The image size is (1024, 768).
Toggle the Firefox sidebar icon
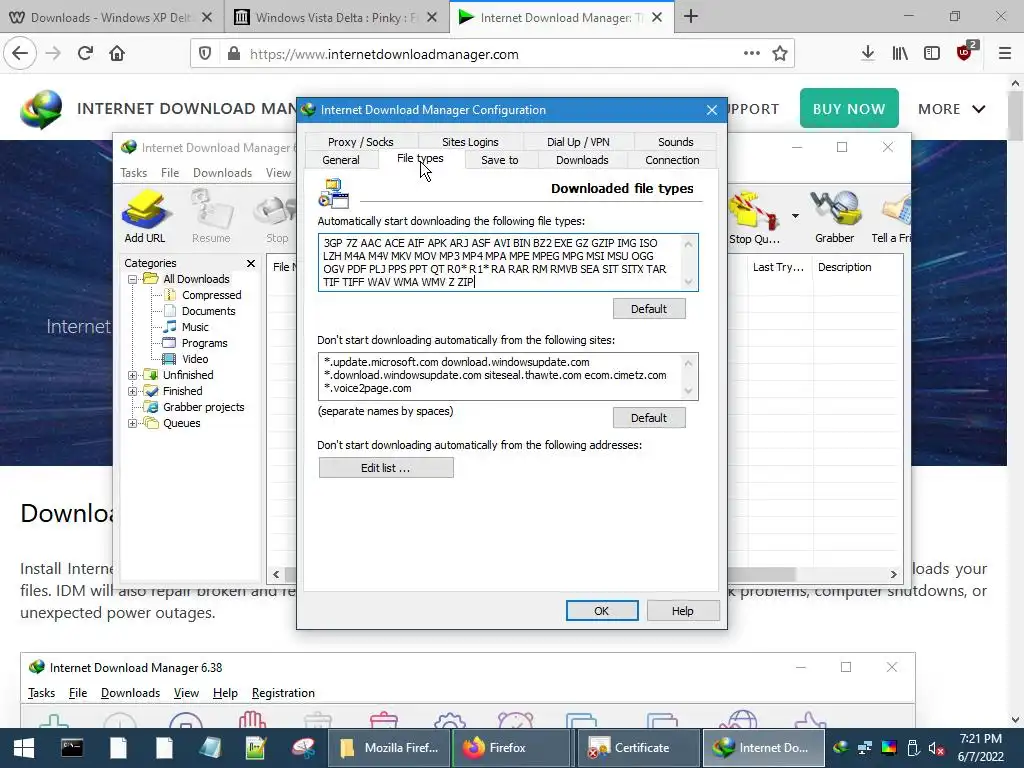click(x=932, y=54)
